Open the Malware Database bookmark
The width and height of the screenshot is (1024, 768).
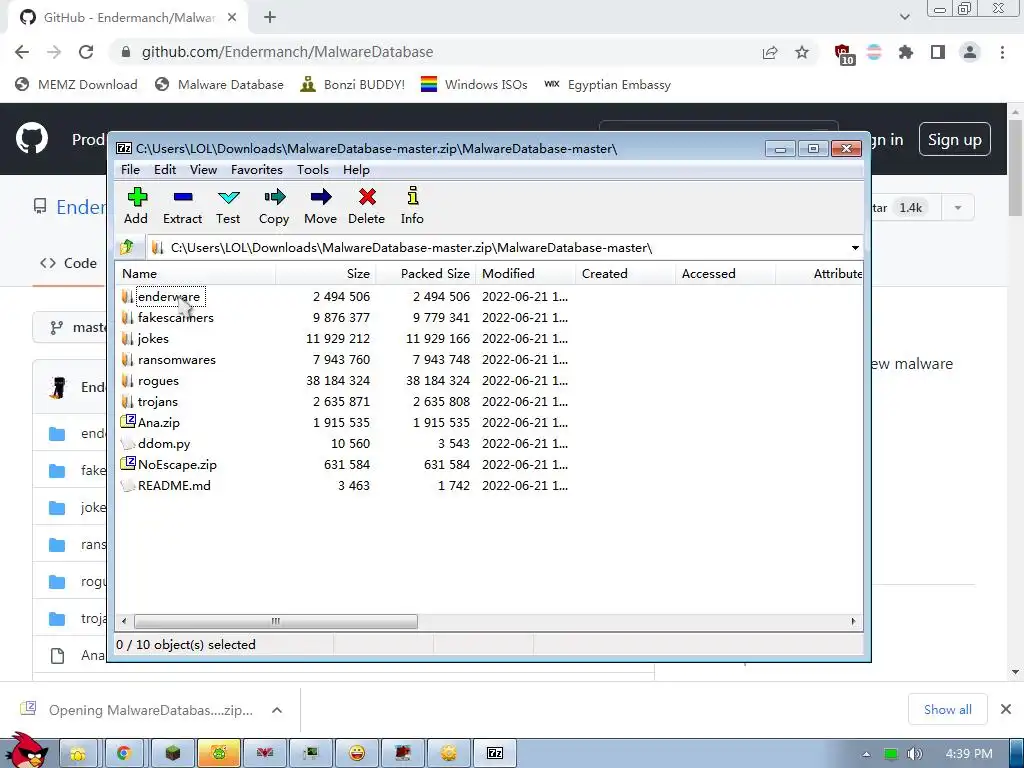[219, 84]
